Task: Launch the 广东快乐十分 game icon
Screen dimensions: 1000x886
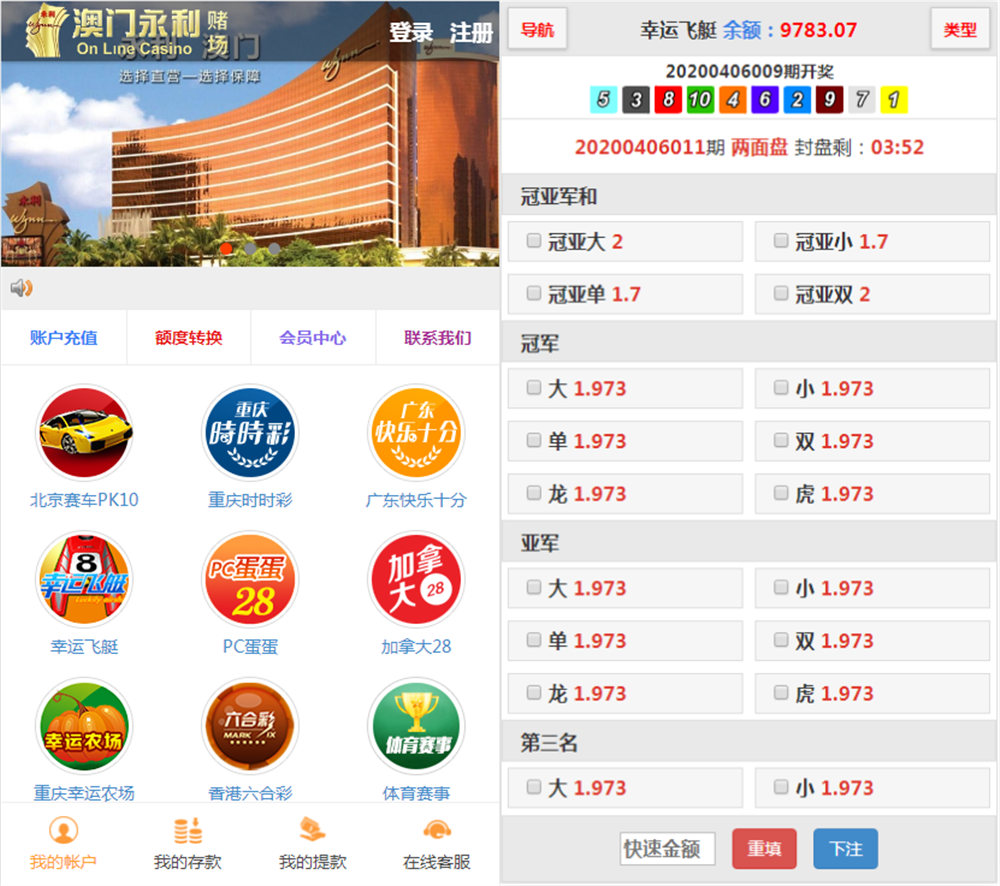Action: [x=416, y=434]
